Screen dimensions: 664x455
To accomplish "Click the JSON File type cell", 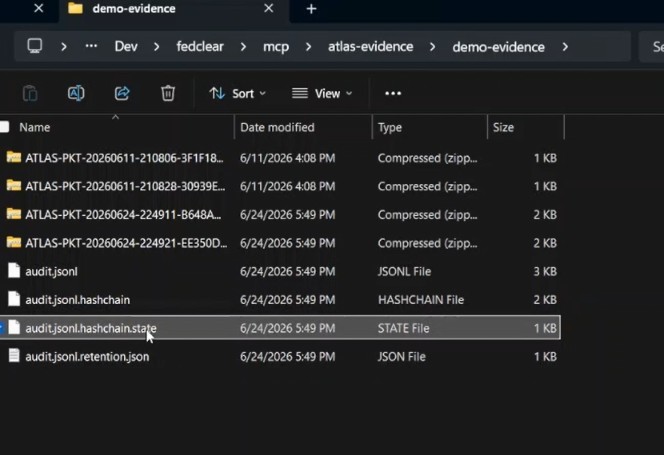I will click(x=401, y=357).
